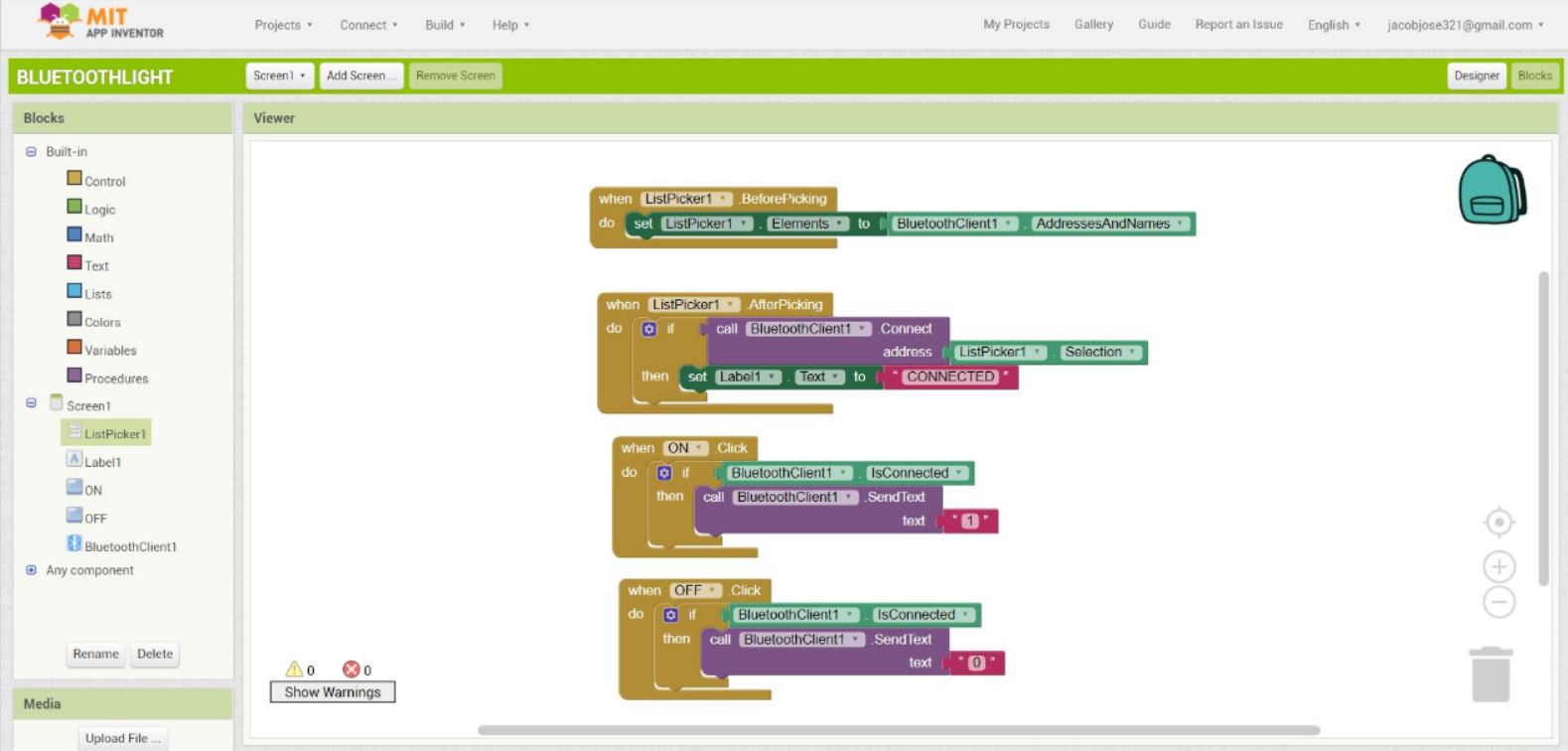Open the Selection property dropdown
Image resolution: width=1568 pixels, height=751 pixels.
coord(1100,352)
